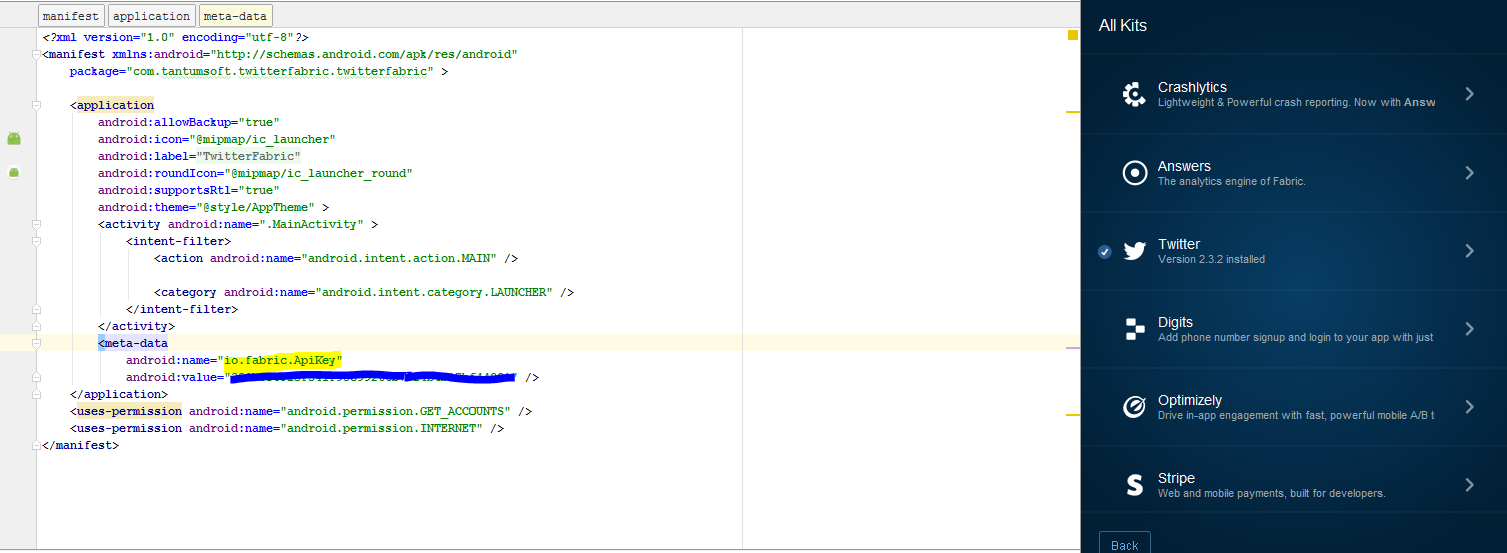
Task: Select the Crashlytics kit title
Action: (1192, 87)
